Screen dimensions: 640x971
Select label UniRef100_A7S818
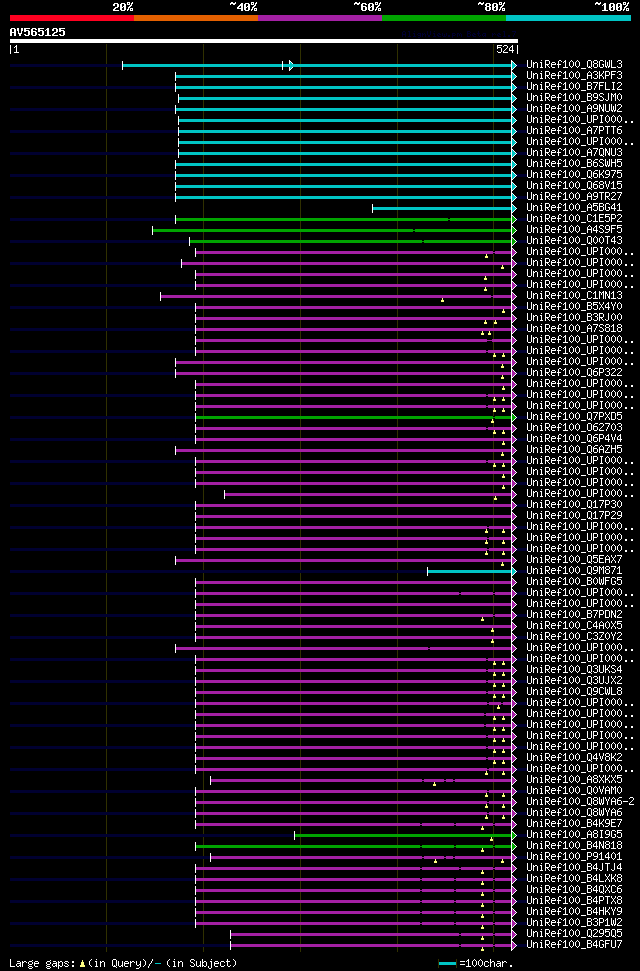[574, 329]
